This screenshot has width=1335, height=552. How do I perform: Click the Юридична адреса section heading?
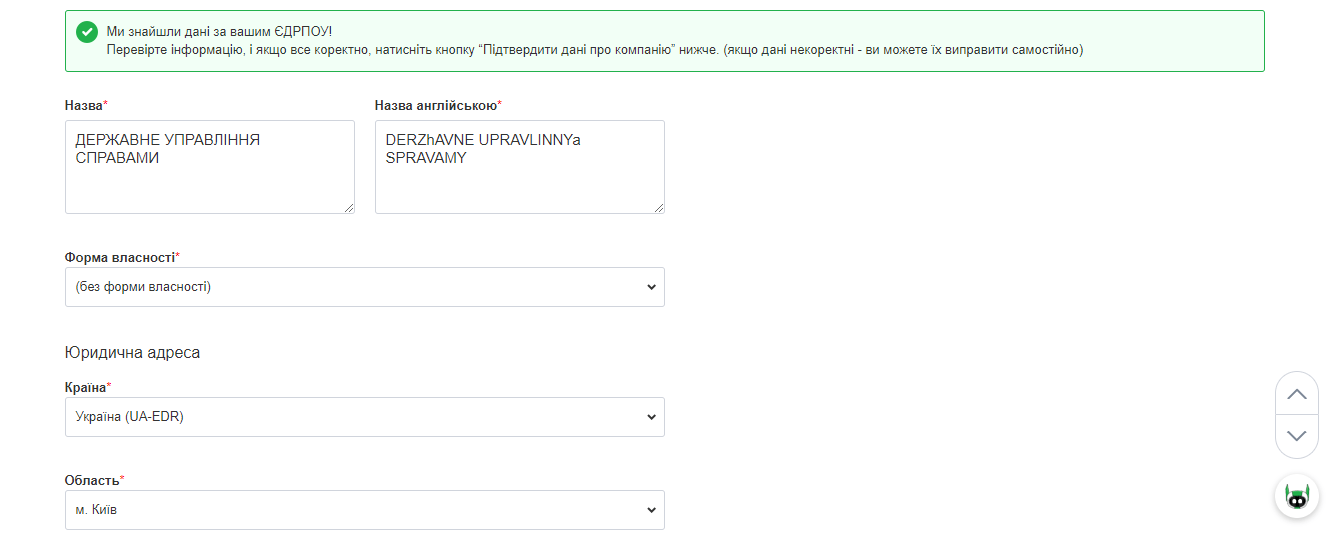(132, 353)
